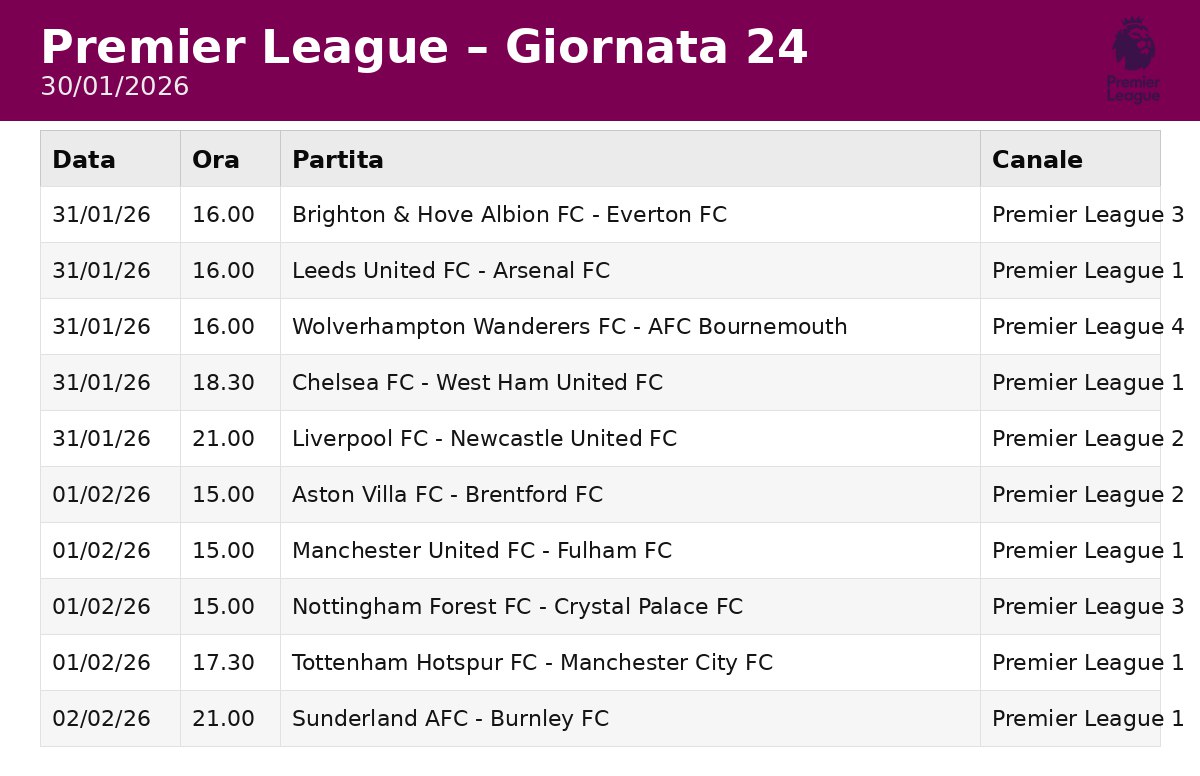
Task: Click the Canale column header
Action: pyautogui.click(x=1070, y=159)
